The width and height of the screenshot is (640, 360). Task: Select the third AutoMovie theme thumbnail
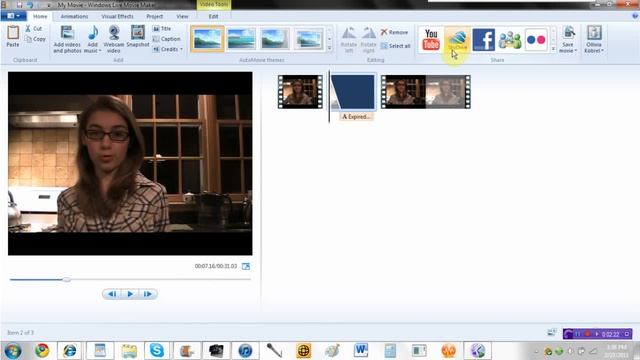[275, 39]
